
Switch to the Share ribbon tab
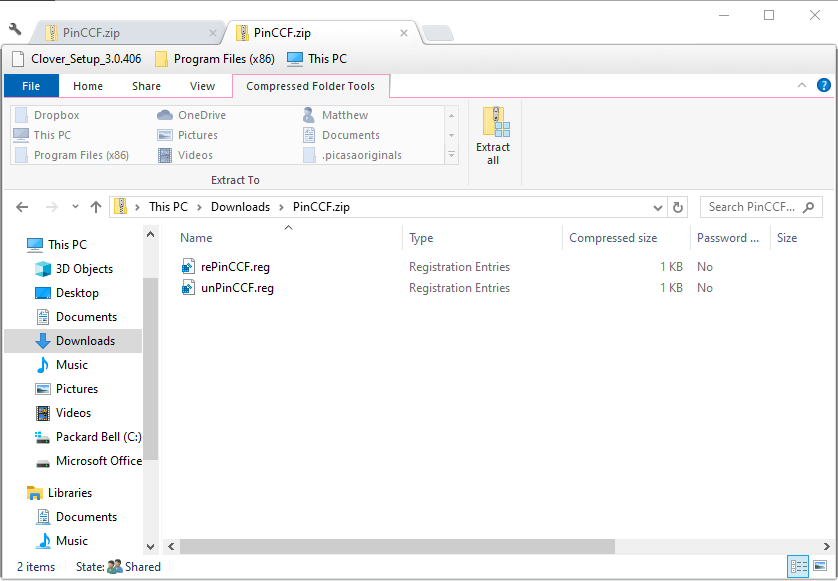point(146,86)
